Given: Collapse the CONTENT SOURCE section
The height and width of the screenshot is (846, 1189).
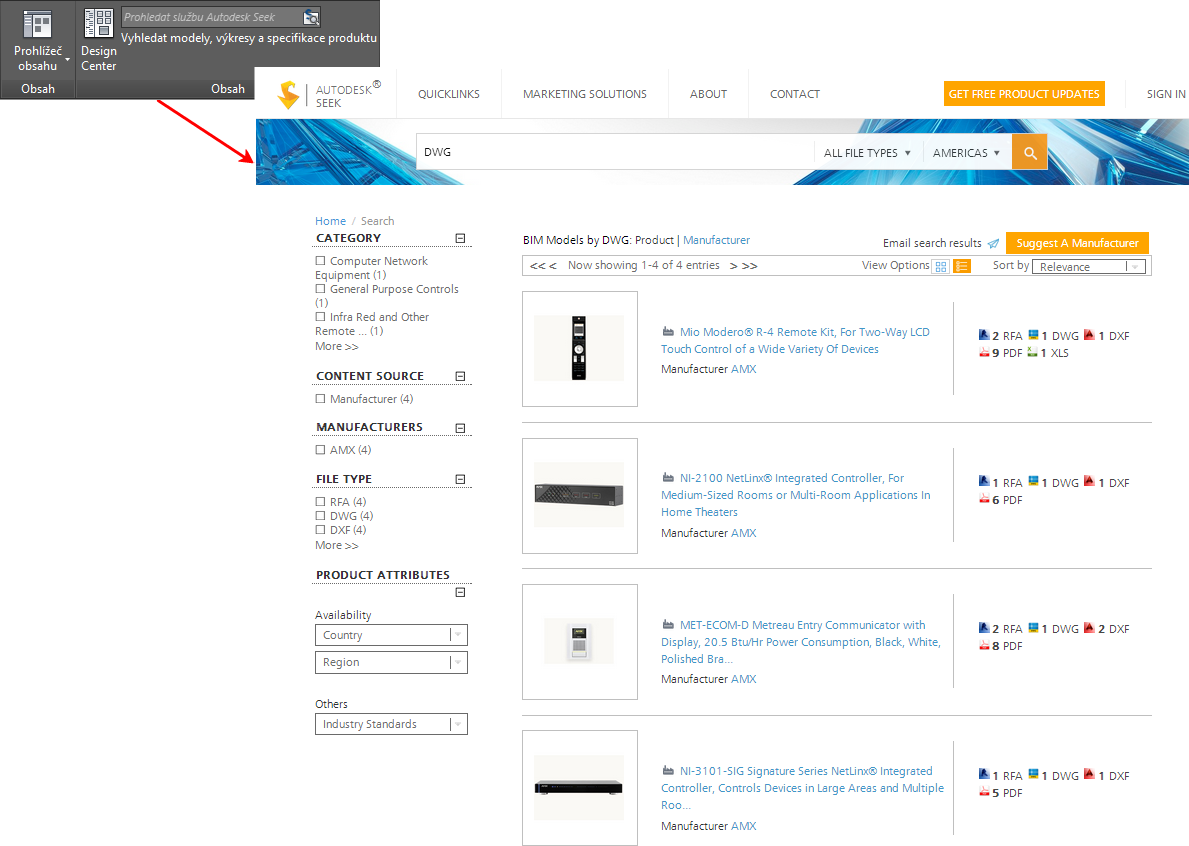Looking at the screenshot, I should tap(460, 376).
